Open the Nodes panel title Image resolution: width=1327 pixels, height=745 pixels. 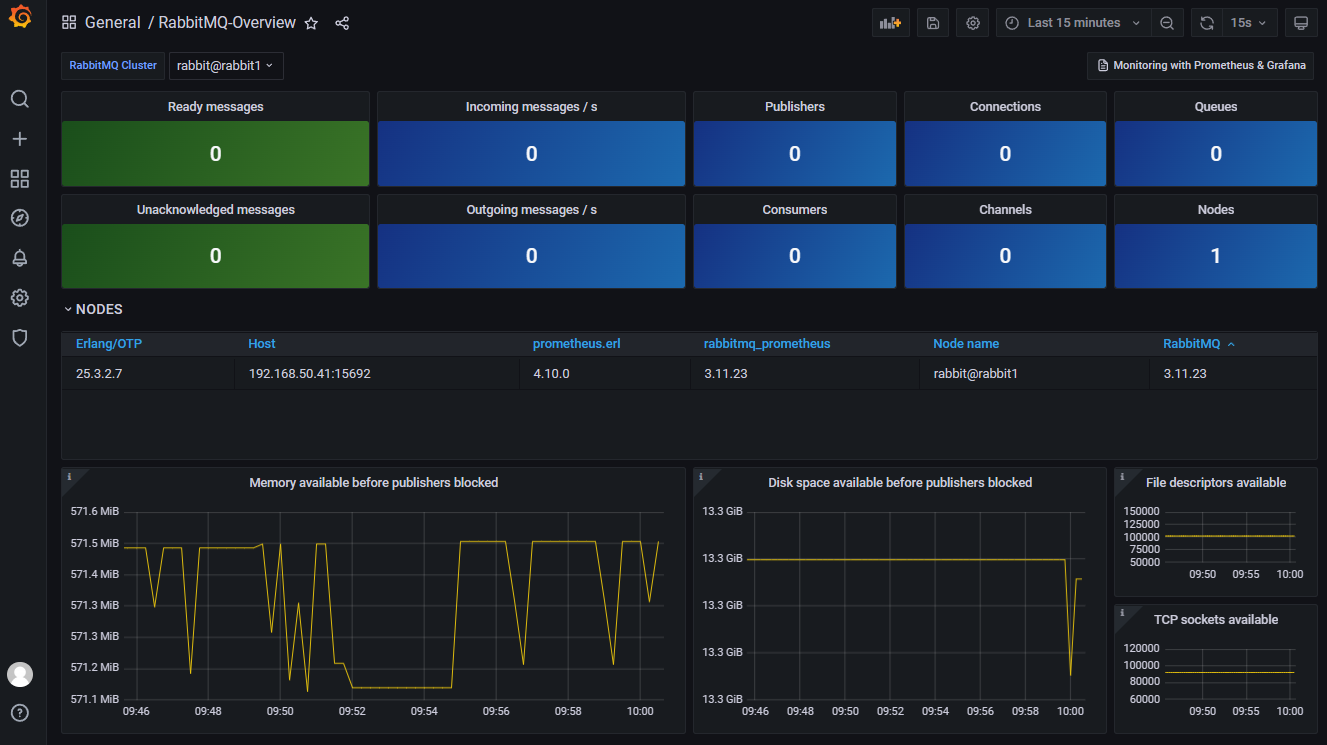point(1216,210)
